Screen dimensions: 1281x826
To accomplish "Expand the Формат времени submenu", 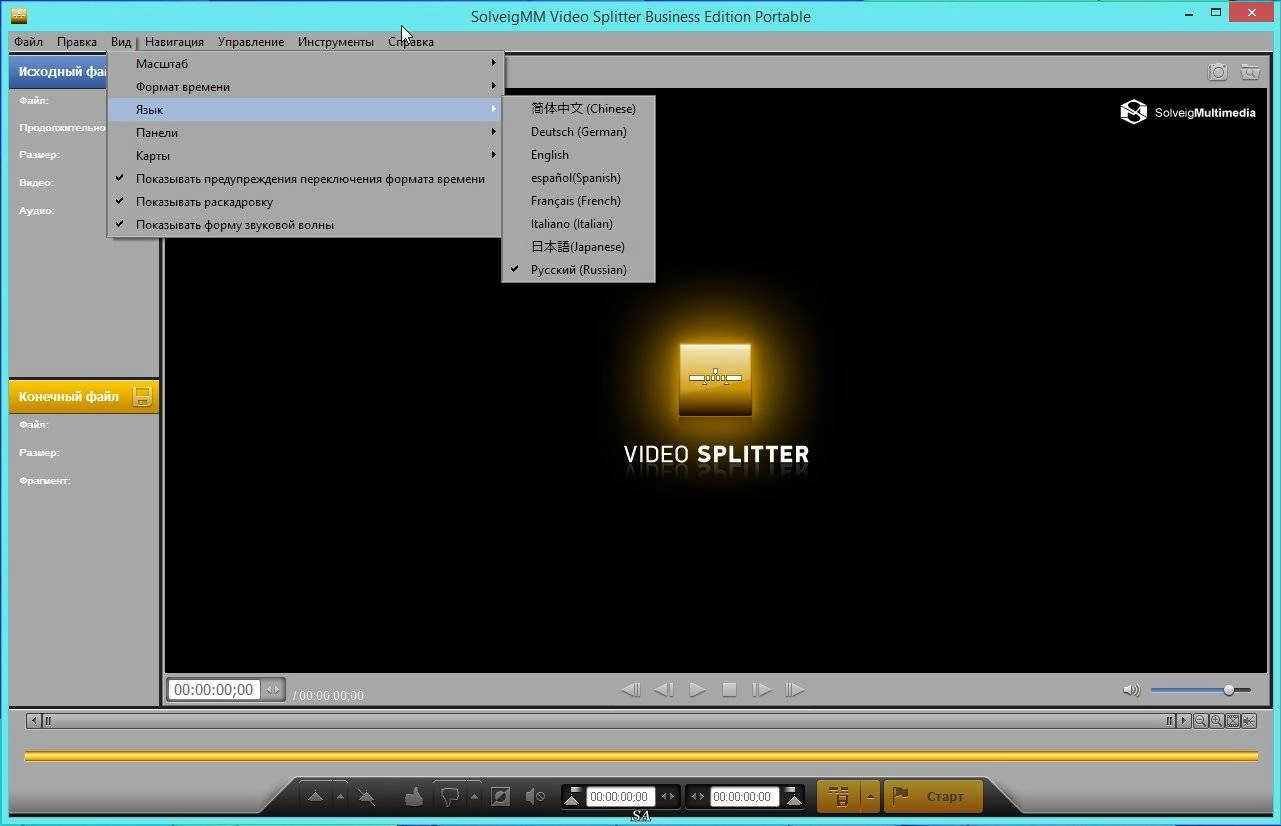I will pyautogui.click(x=304, y=87).
